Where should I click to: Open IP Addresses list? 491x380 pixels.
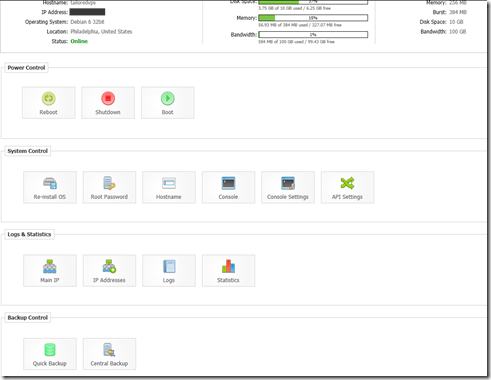pos(109,271)
